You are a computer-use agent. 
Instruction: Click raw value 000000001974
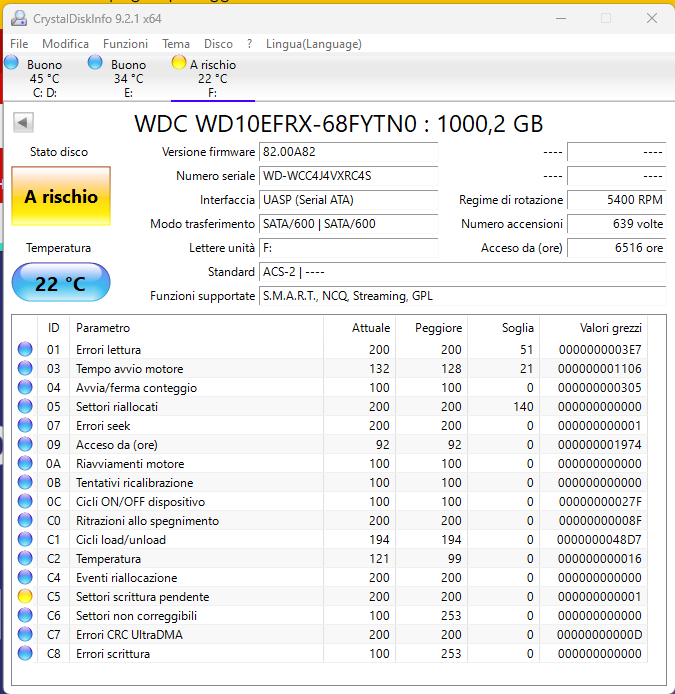(x=599, y=445)
